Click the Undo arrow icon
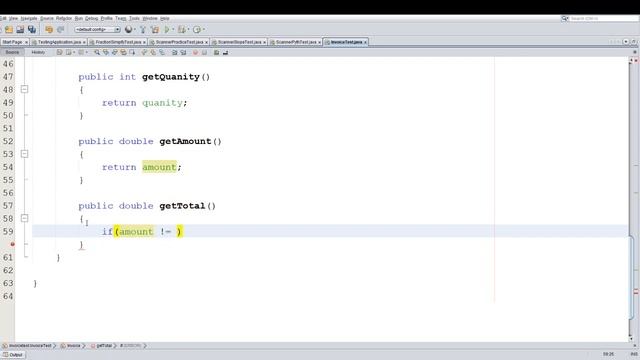The width and height of the screenshot is (640, 360). click(x=49, y=29)
